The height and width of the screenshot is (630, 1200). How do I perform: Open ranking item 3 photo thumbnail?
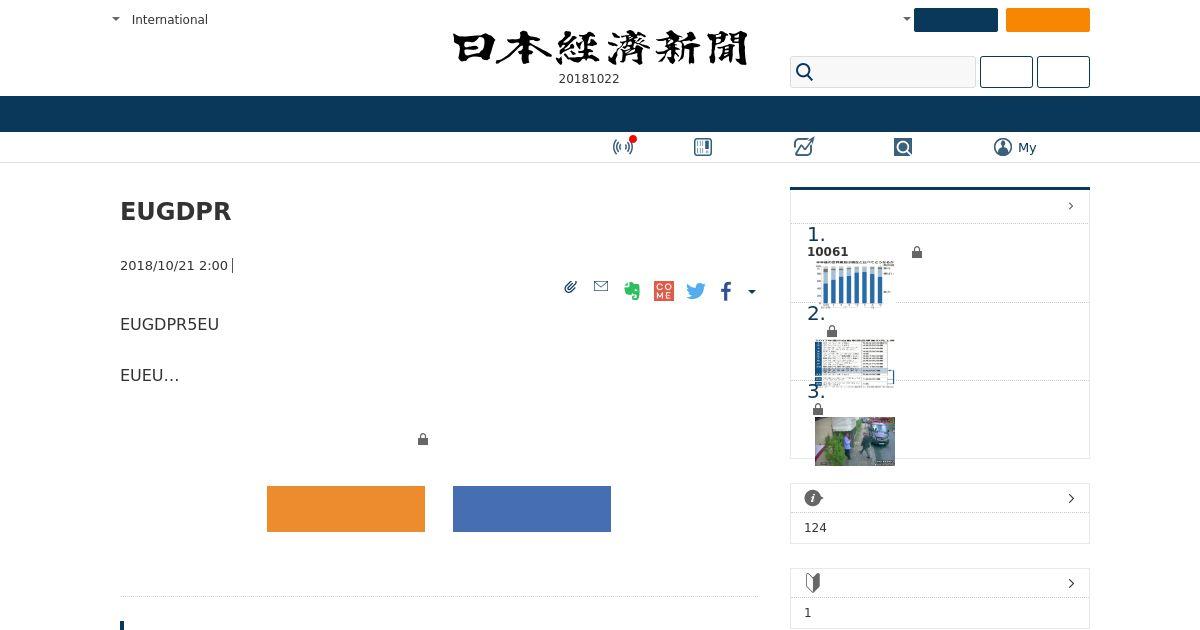(x=855, y=441)
